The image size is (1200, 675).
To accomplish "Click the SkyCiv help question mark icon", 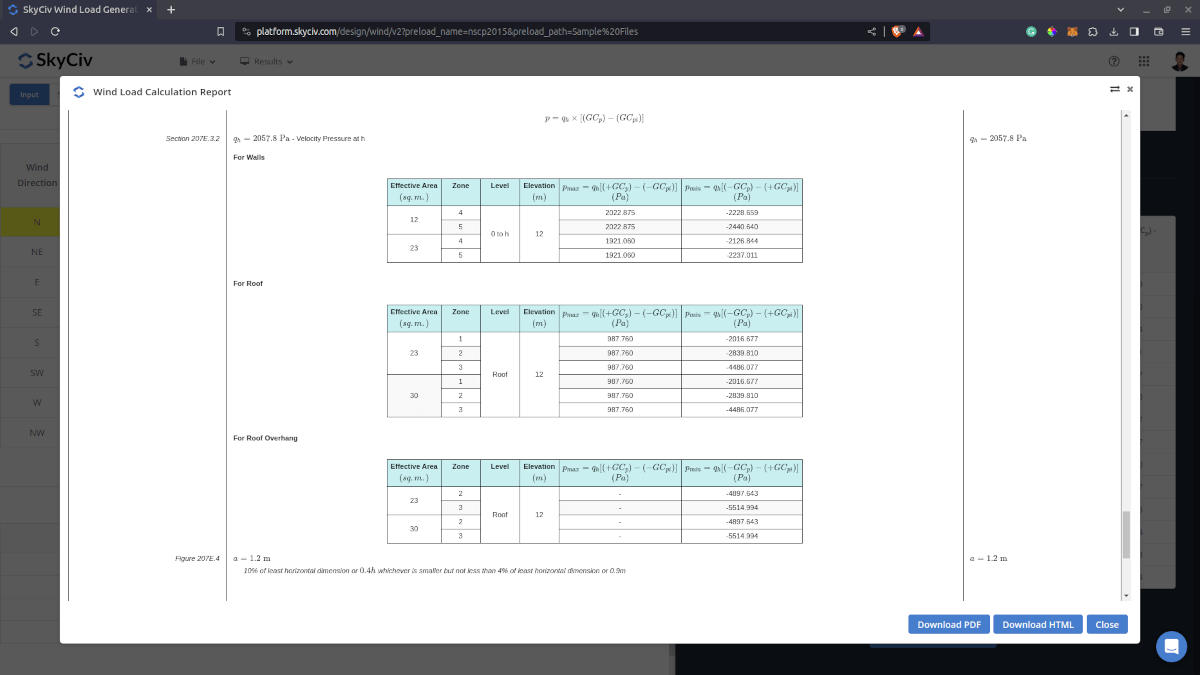I will (1114, 61).
